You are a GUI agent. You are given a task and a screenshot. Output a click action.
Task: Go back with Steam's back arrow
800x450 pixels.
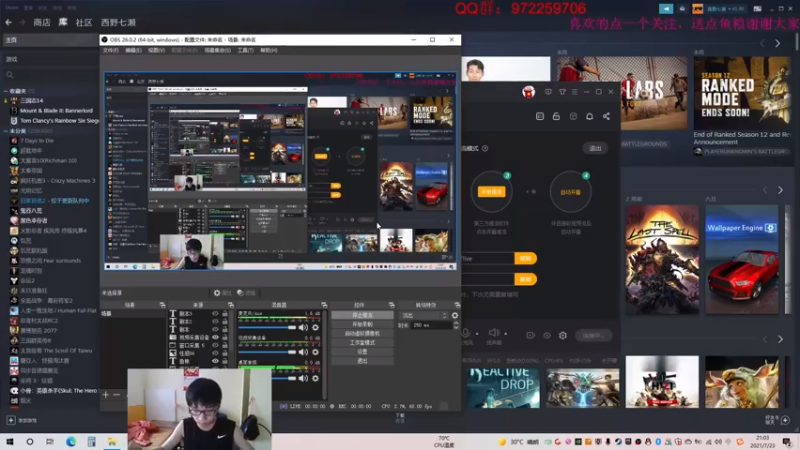tap(8, 22)
